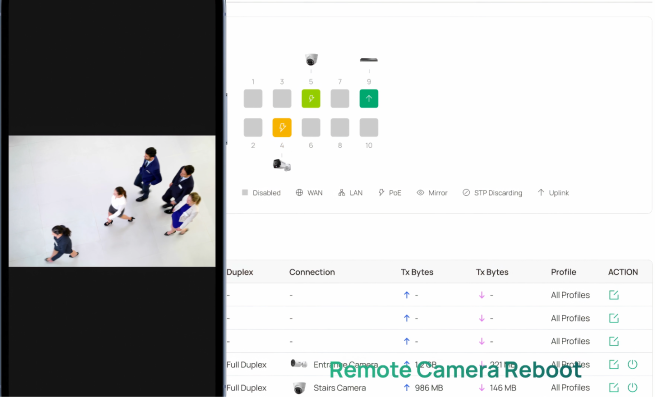Image resolution: width=655 pixels, height=400 pixels.
Task: Open the overhead camera feed preview
Action: click(112, 201)
